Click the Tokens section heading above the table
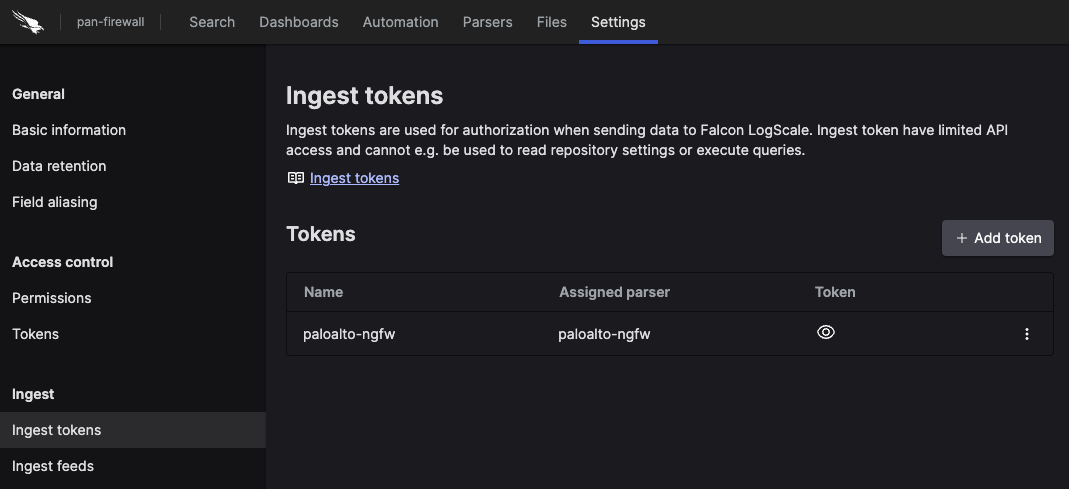This screenshot has height=489, width=1069. (x=320, y=234)
